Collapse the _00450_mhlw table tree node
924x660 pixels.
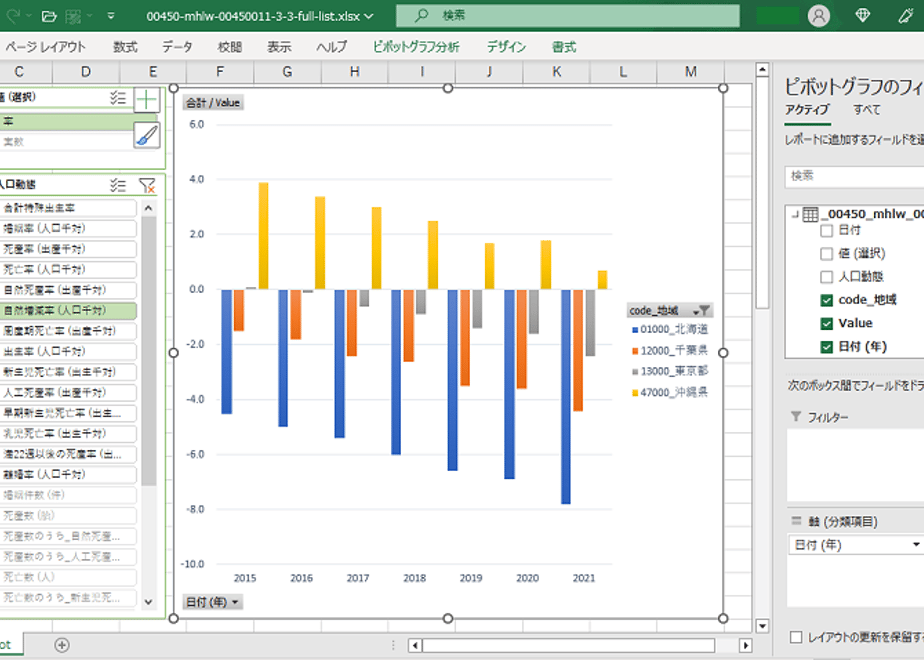[796, 214]
